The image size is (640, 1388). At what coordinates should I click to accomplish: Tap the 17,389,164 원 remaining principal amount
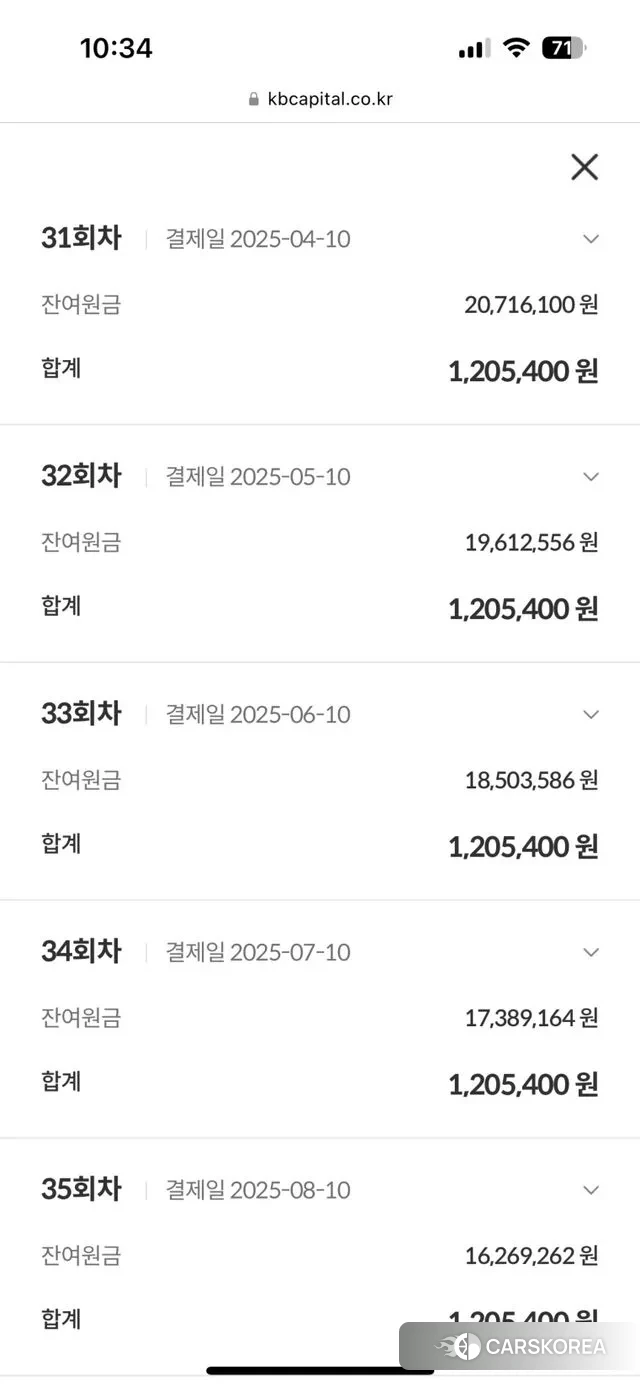[x=531, y=1019]
